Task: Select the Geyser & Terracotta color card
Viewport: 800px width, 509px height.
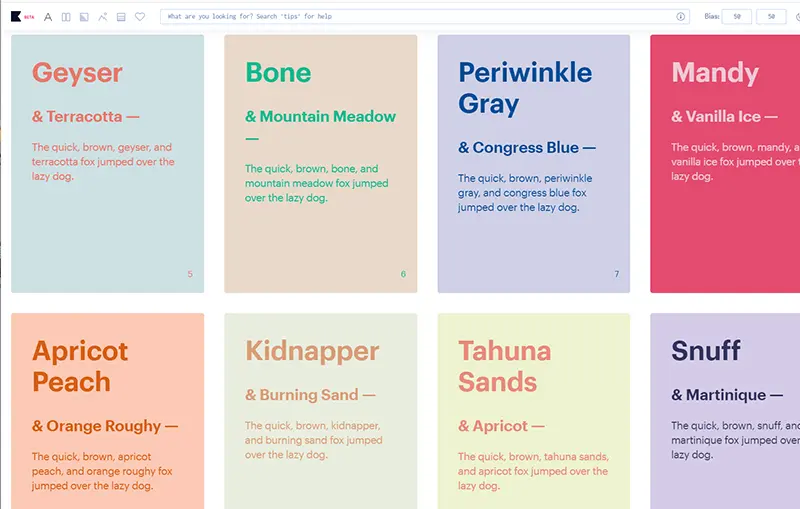Action: tap(108, 164)
